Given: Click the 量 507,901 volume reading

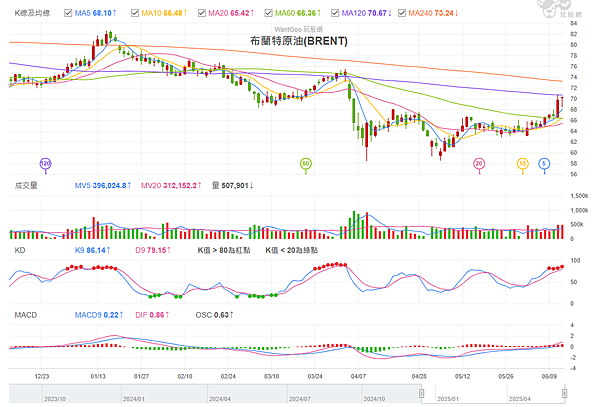Looking at the screenshot, I should [x=233, y=186].
